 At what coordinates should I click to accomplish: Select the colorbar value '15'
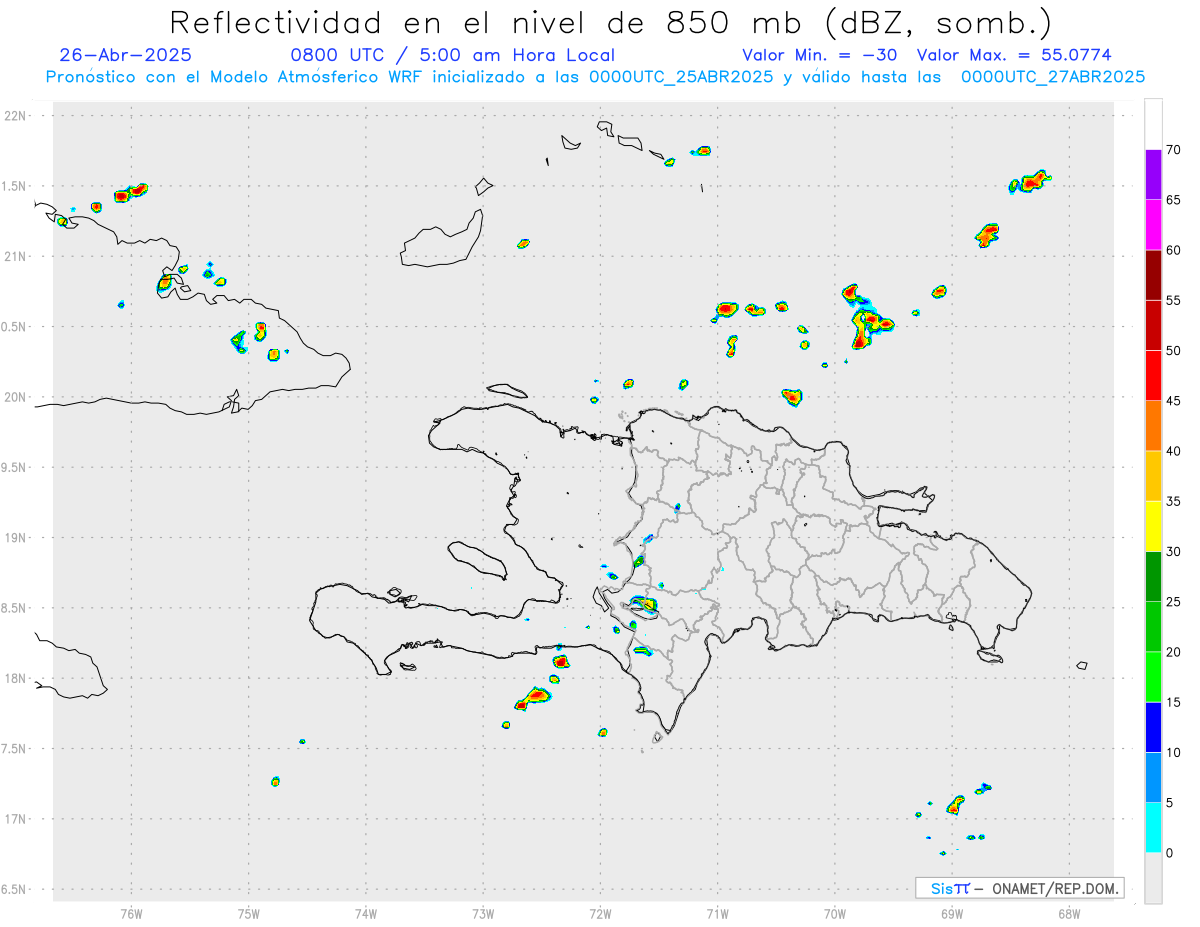tap(1173, 703)
